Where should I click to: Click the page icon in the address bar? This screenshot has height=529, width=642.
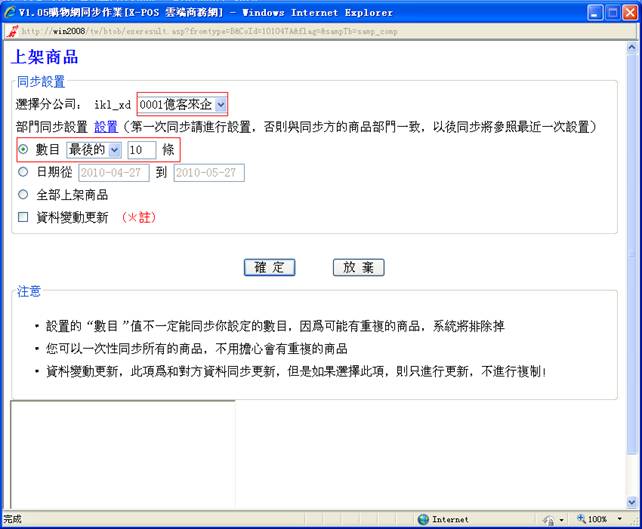[10, 31]
